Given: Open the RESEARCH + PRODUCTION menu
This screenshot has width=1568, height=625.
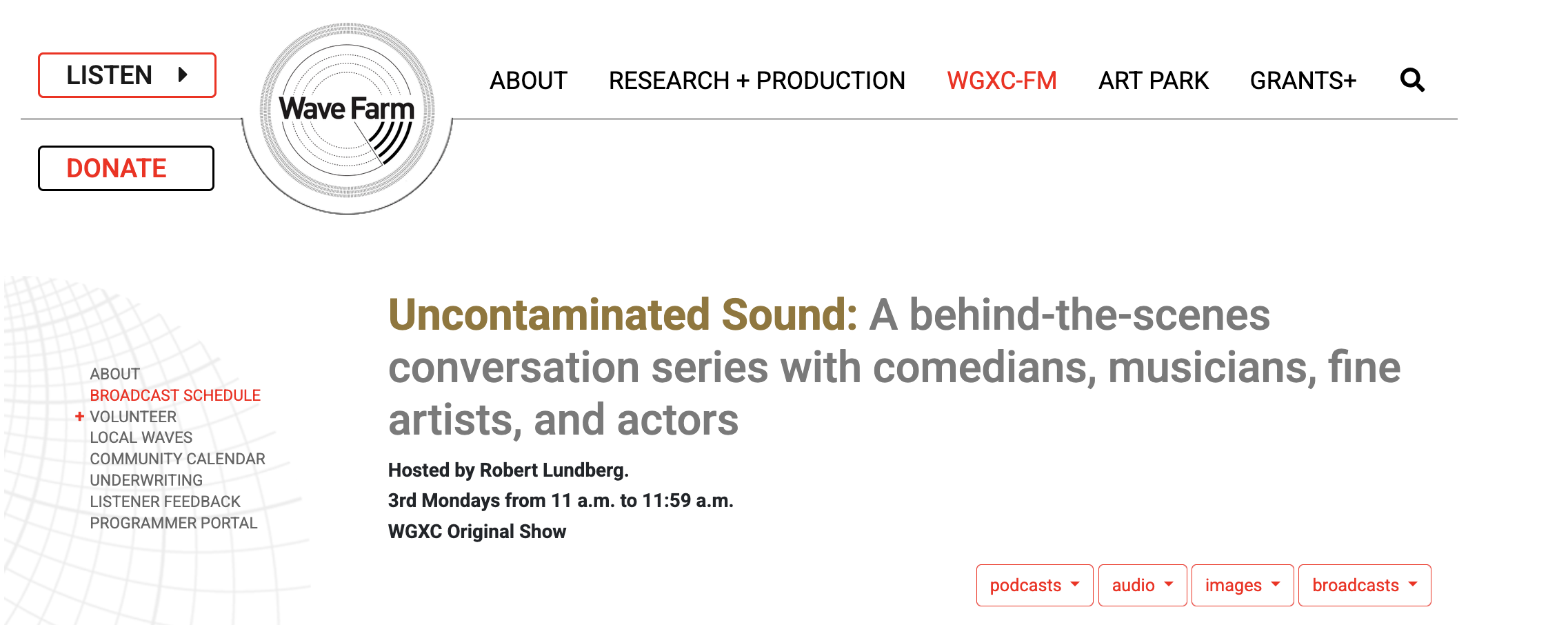Looking at the screenshot, I should click(756, 81).
